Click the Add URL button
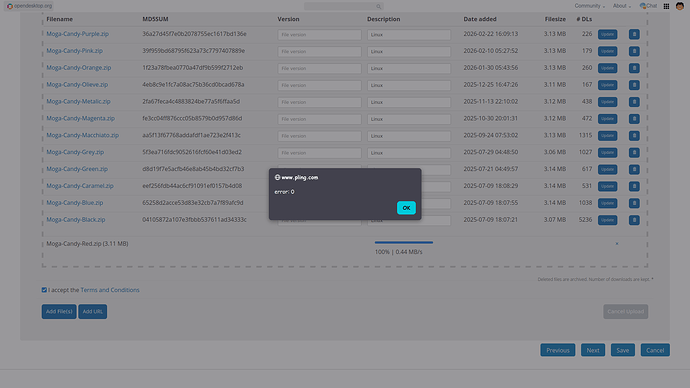This screenshot has height=388, width=690. (x=92, y=311)
